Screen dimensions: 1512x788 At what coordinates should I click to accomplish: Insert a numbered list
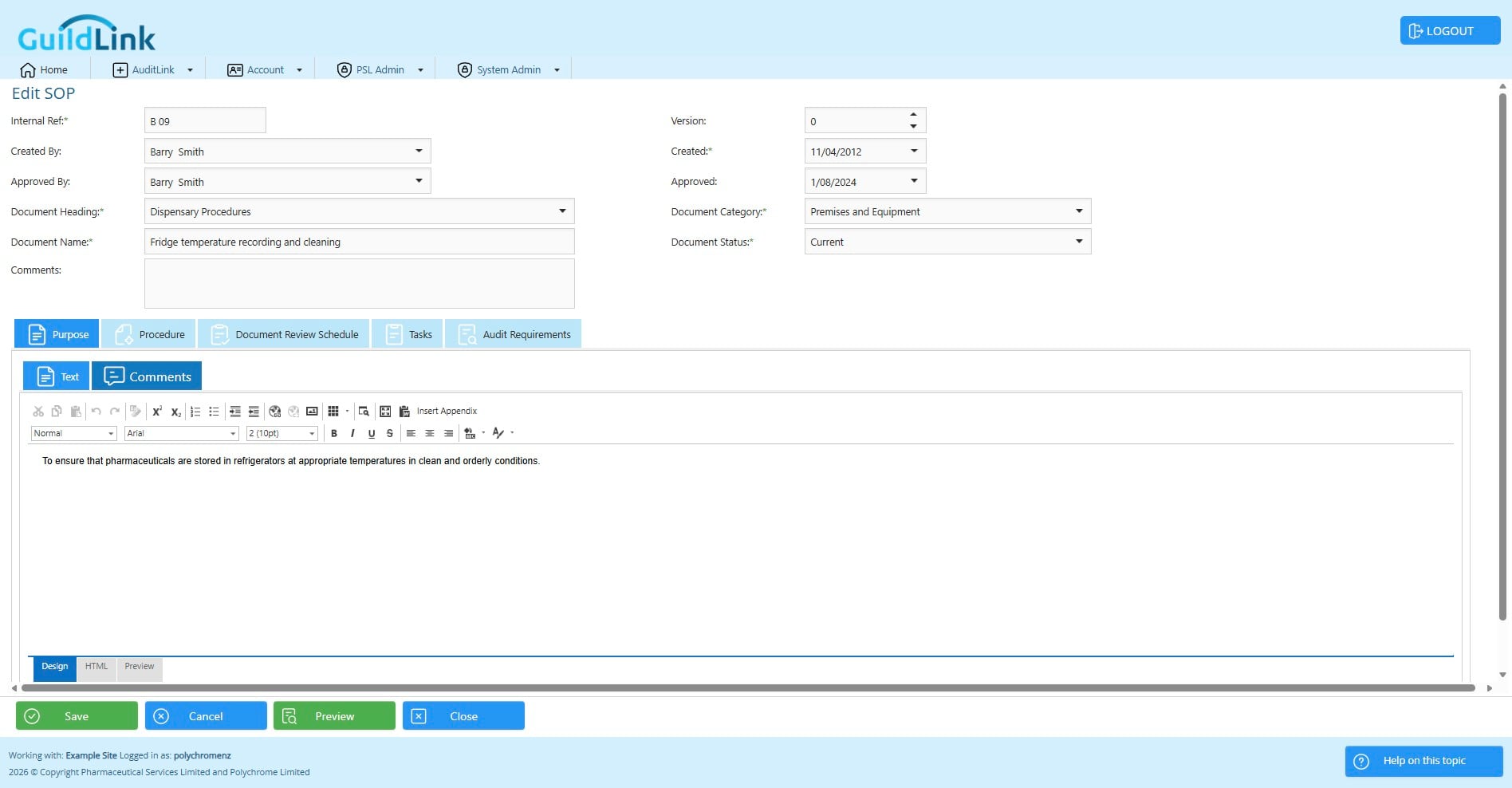pos(195,412)
